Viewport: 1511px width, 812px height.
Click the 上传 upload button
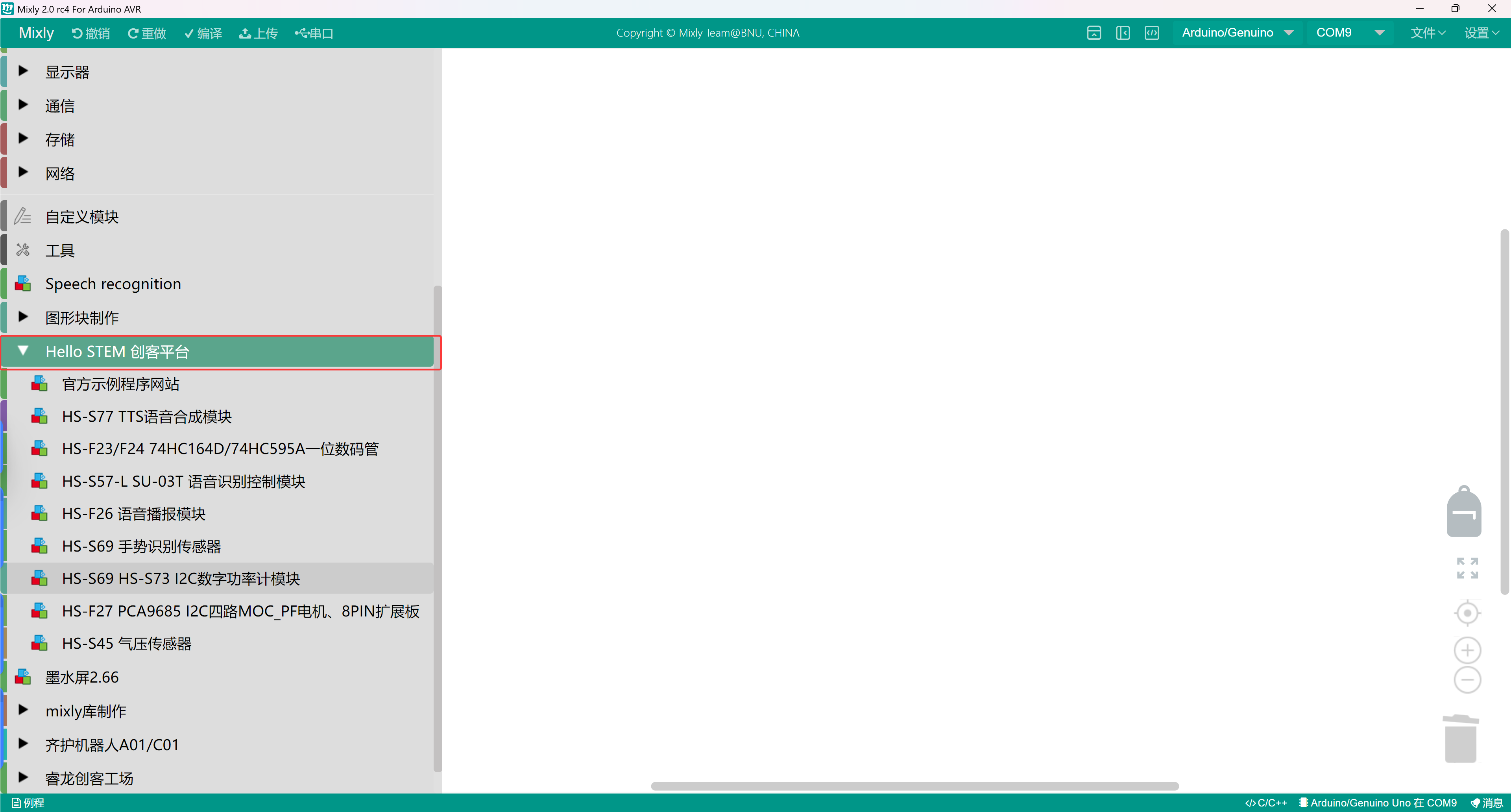[x=258, y=33]
